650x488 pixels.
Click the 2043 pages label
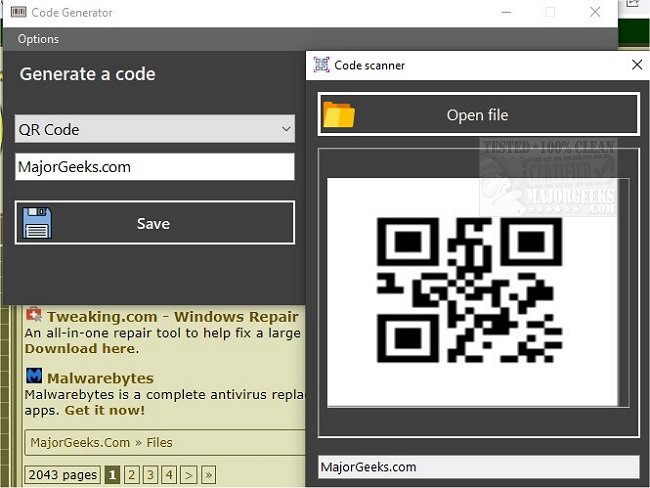(63, 475)
